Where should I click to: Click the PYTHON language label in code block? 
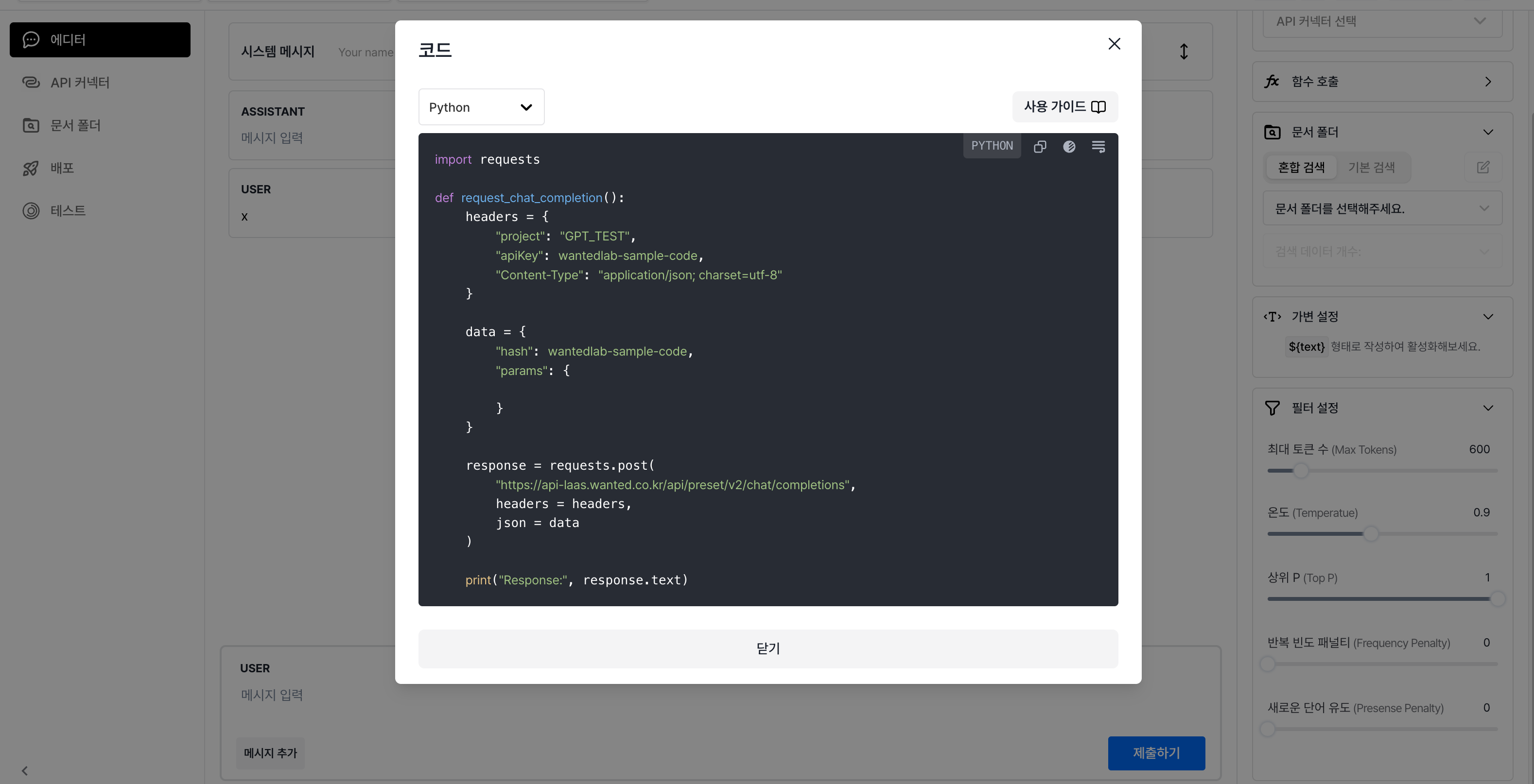click(992, 146)
